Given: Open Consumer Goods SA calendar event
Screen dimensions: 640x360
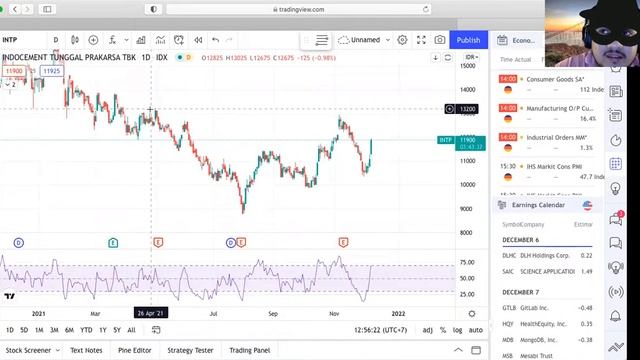Looking at the screenshot, I should 551,84.
